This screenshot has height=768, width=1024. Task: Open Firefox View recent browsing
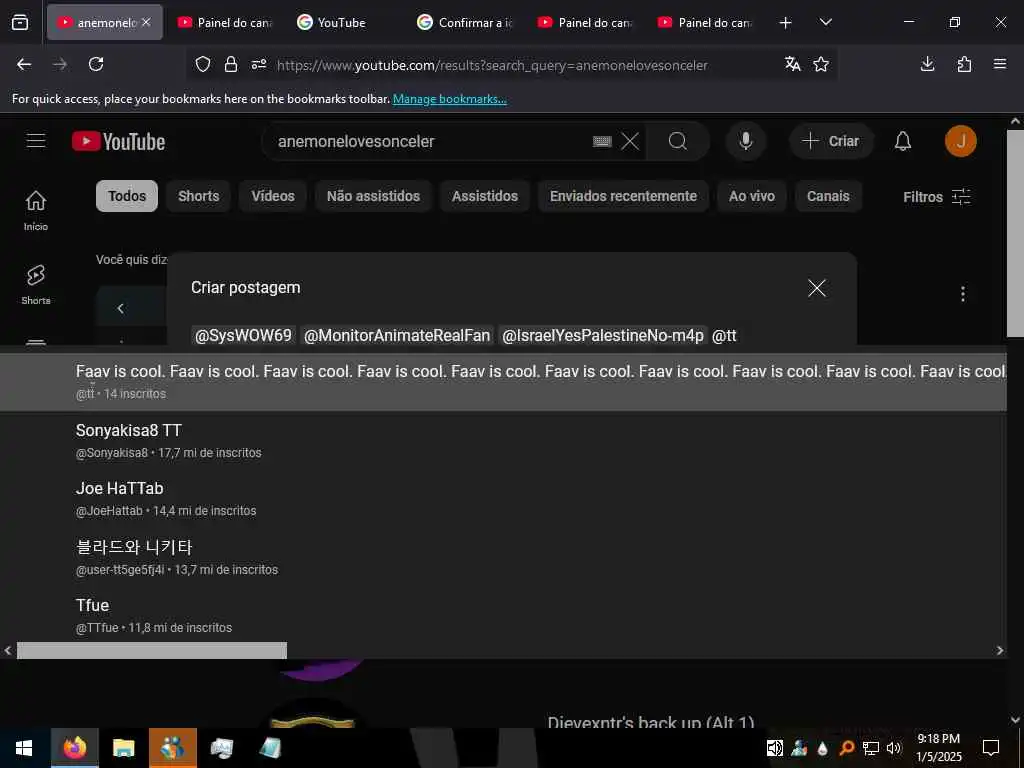click(20, 22)
